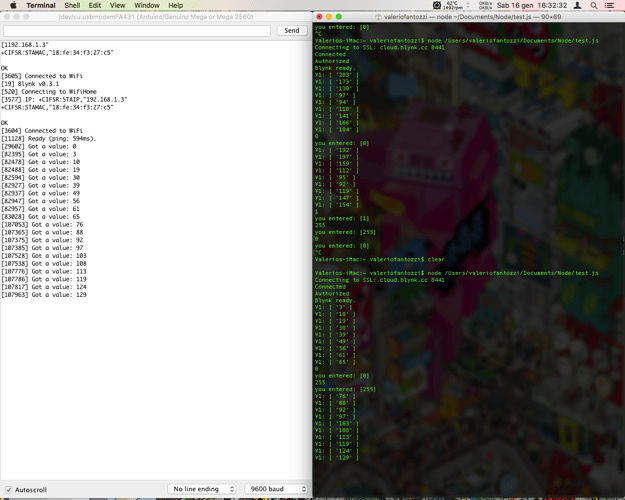Click the 'Got a value: 129' line
The image size is (625, 500).
point(44,295)
